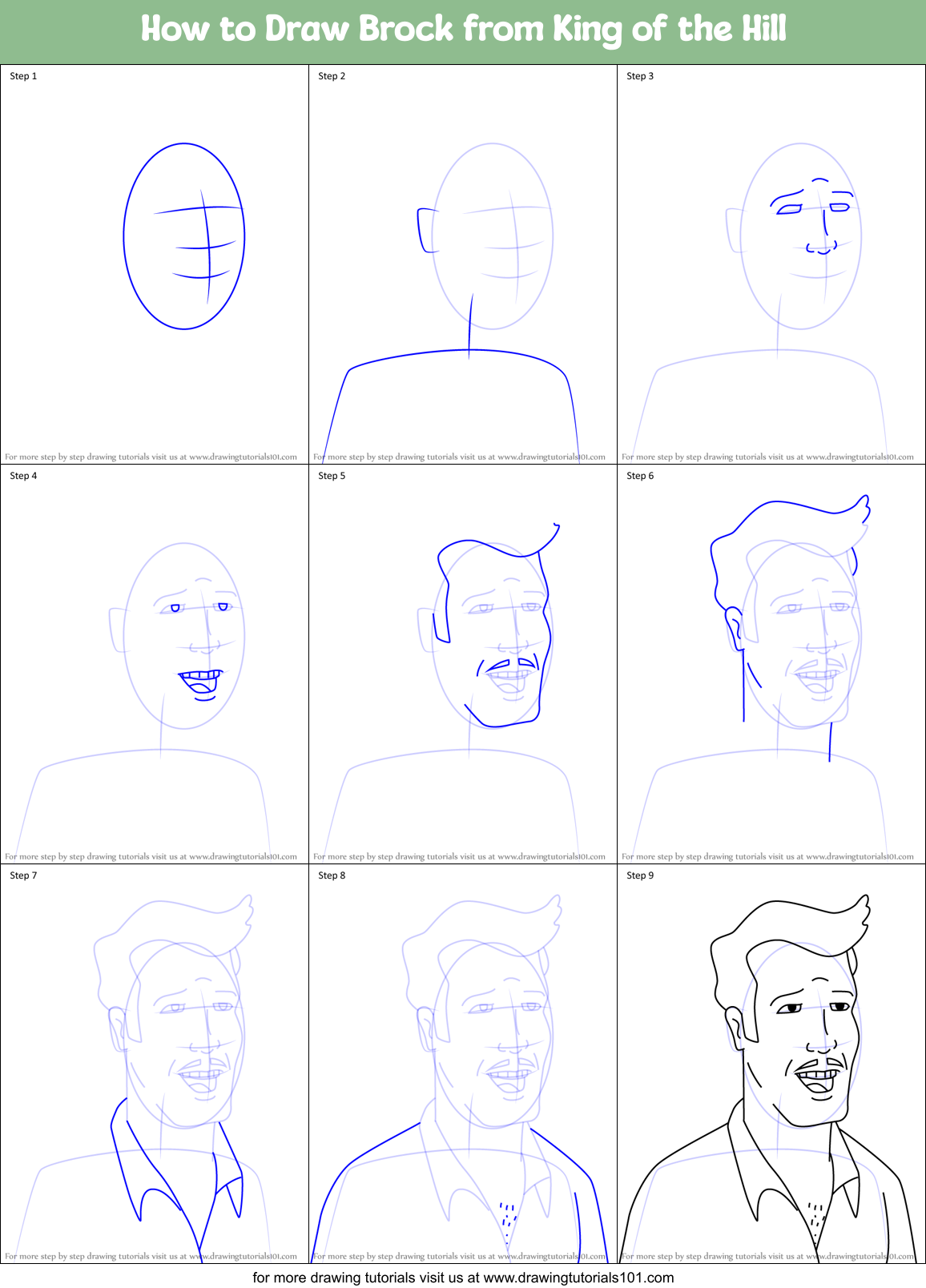Click the 'Step 1' label
Viewport: 926px width, 1288px height.
point(23,76)
